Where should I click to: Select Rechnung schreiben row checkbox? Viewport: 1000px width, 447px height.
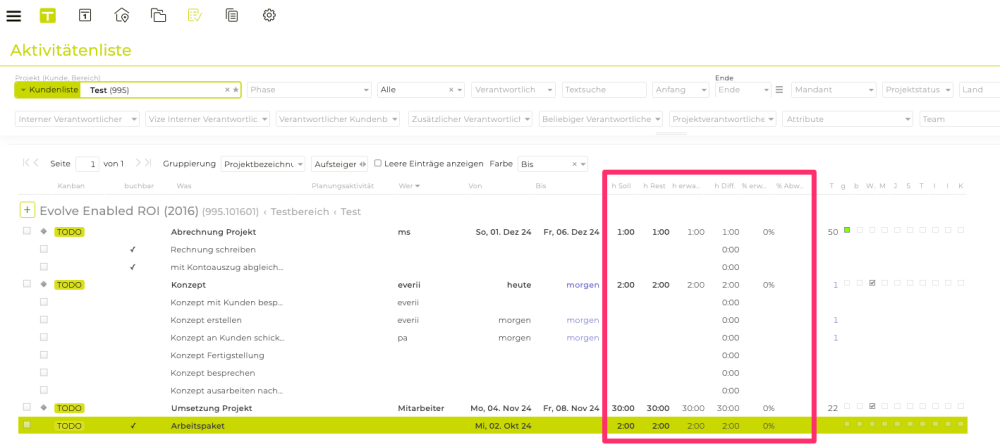(44, 249)
